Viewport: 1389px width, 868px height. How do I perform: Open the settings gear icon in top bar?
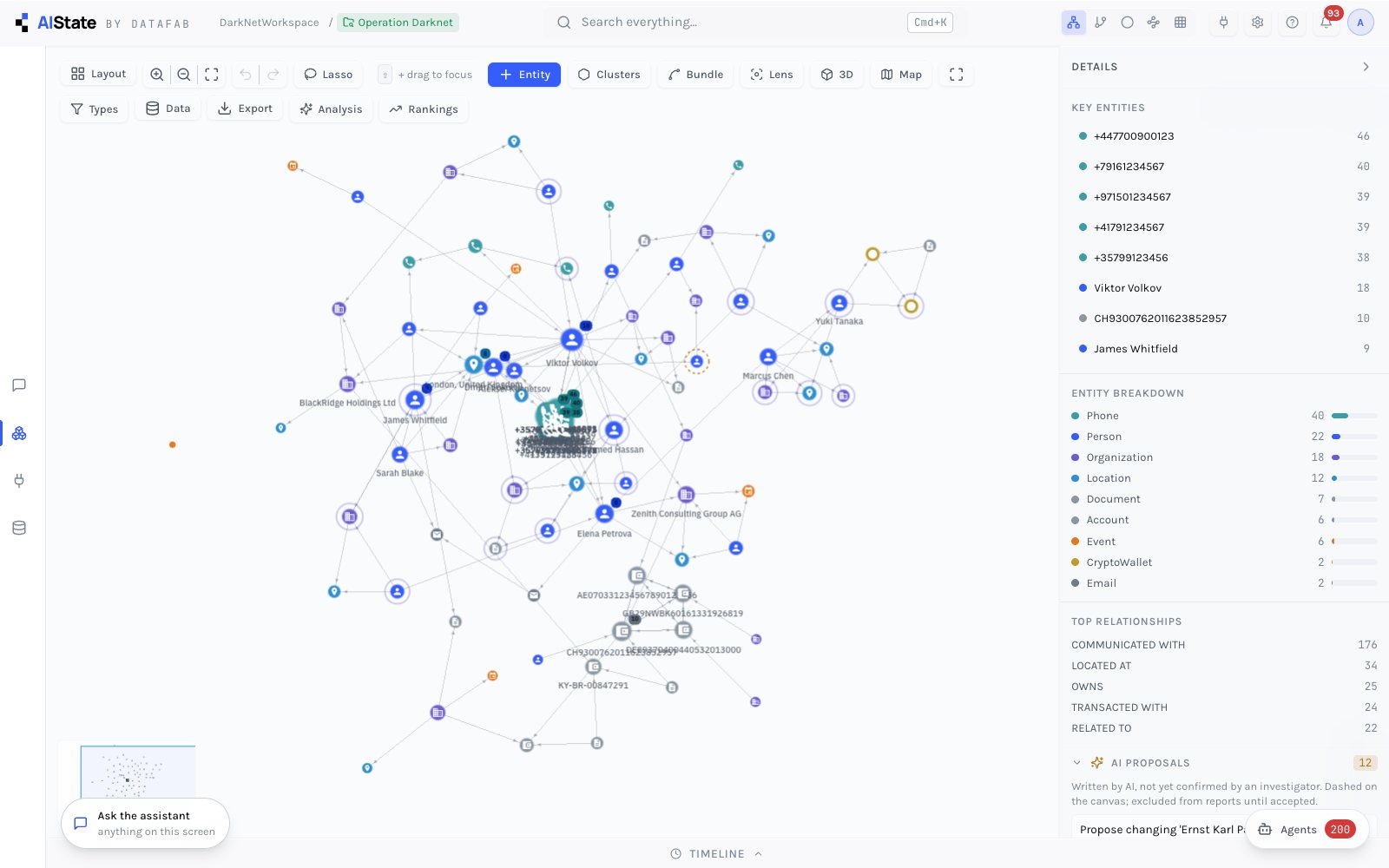coord(1258,23)
